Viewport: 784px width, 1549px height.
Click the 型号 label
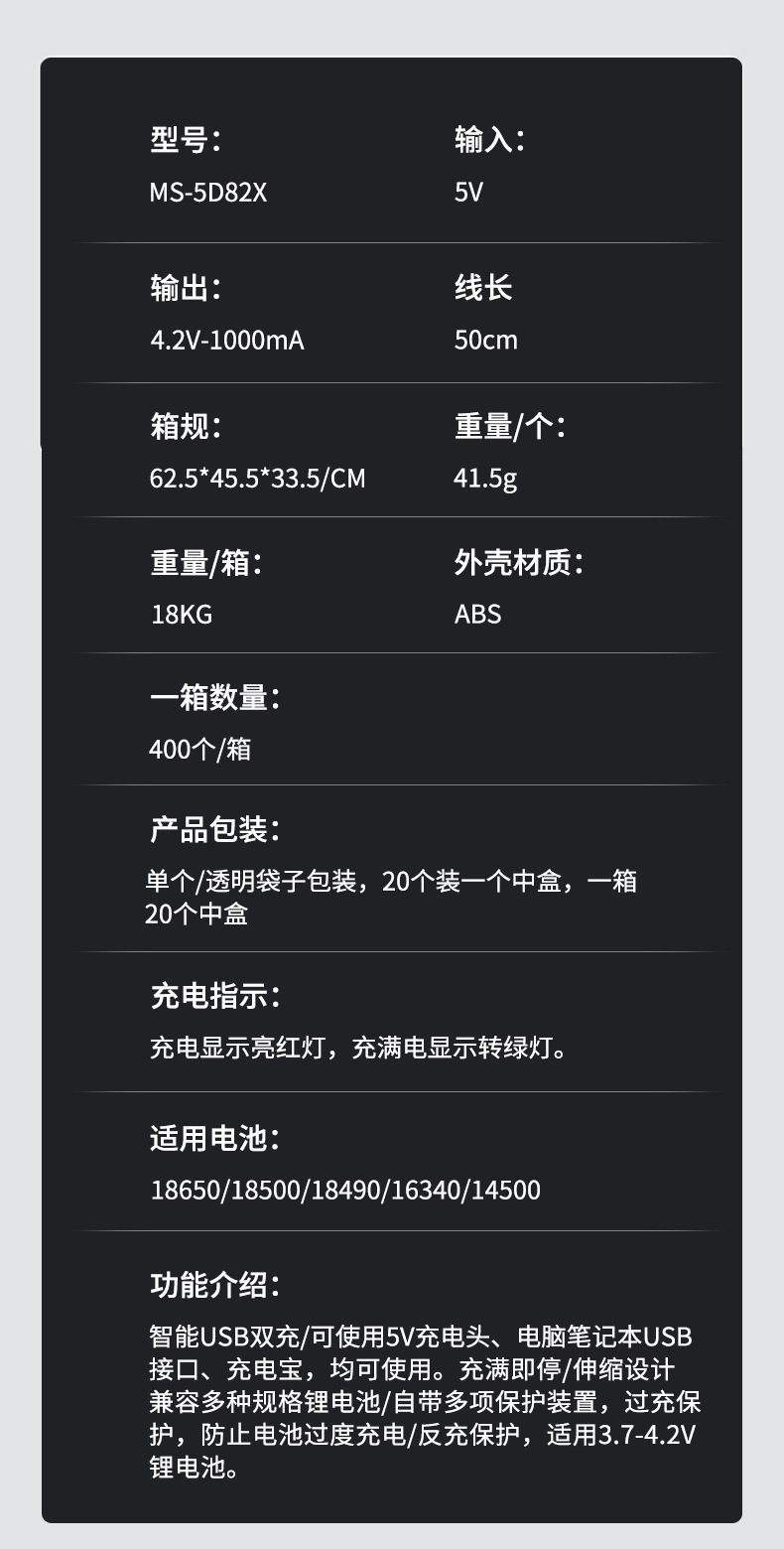click(185, 140)
